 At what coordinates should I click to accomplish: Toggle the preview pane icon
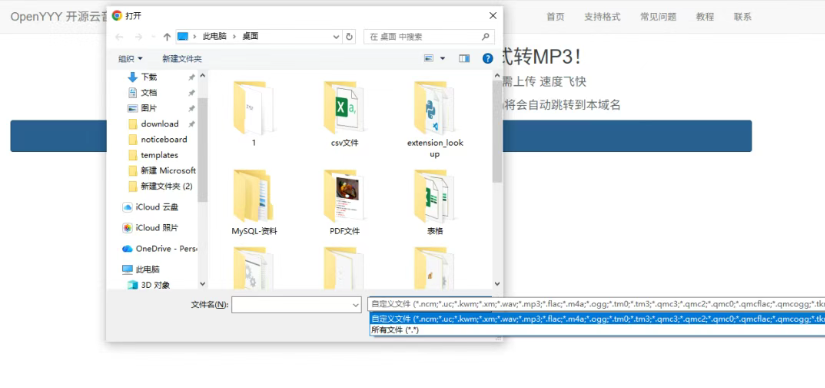[464, 58]
